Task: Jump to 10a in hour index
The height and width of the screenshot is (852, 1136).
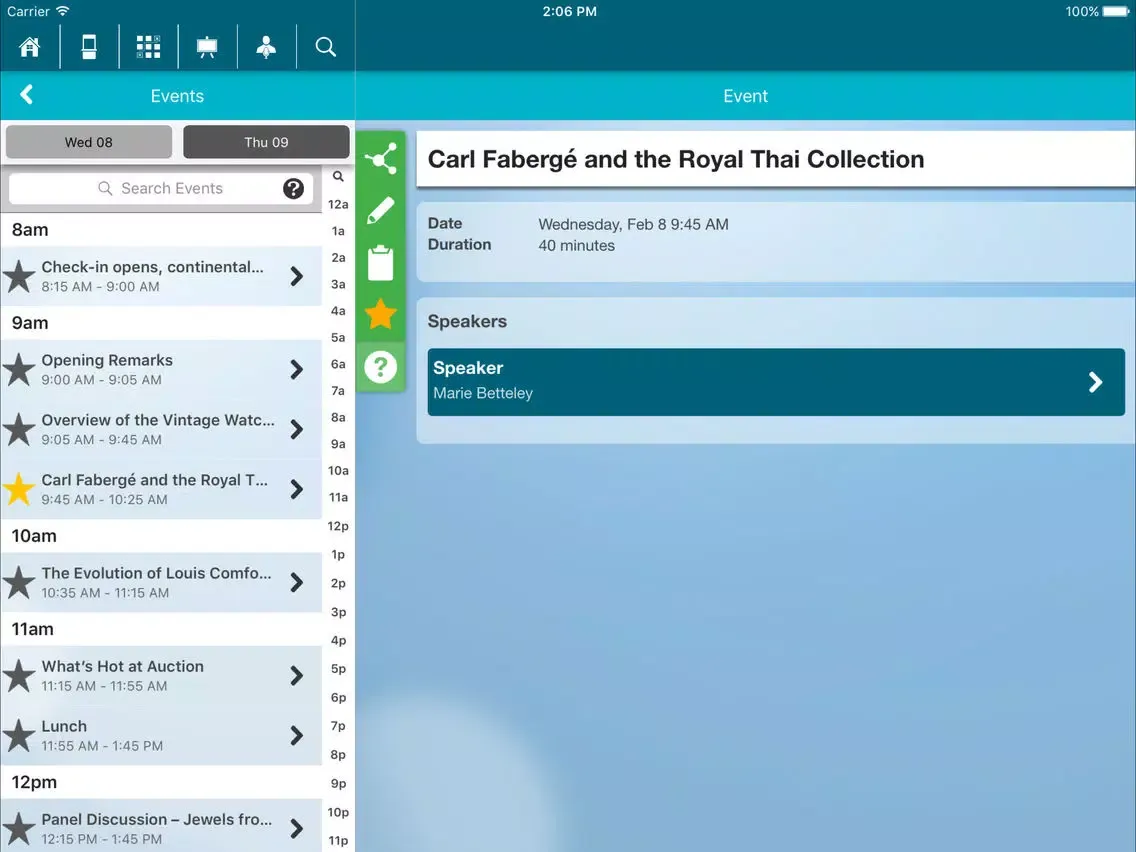Action: coord(338,471)
